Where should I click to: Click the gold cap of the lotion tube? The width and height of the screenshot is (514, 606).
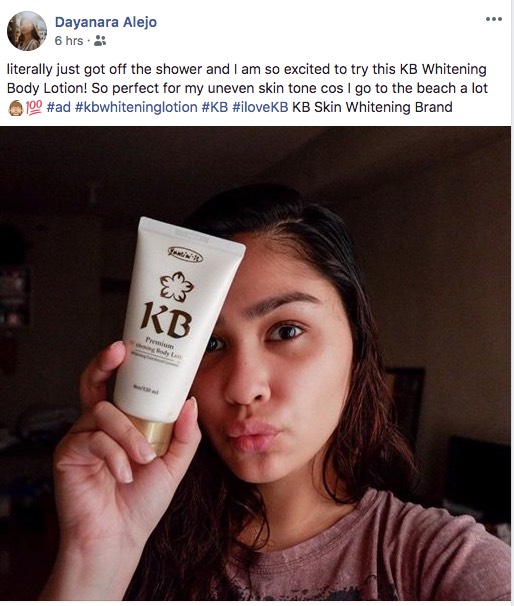(152, 433)
